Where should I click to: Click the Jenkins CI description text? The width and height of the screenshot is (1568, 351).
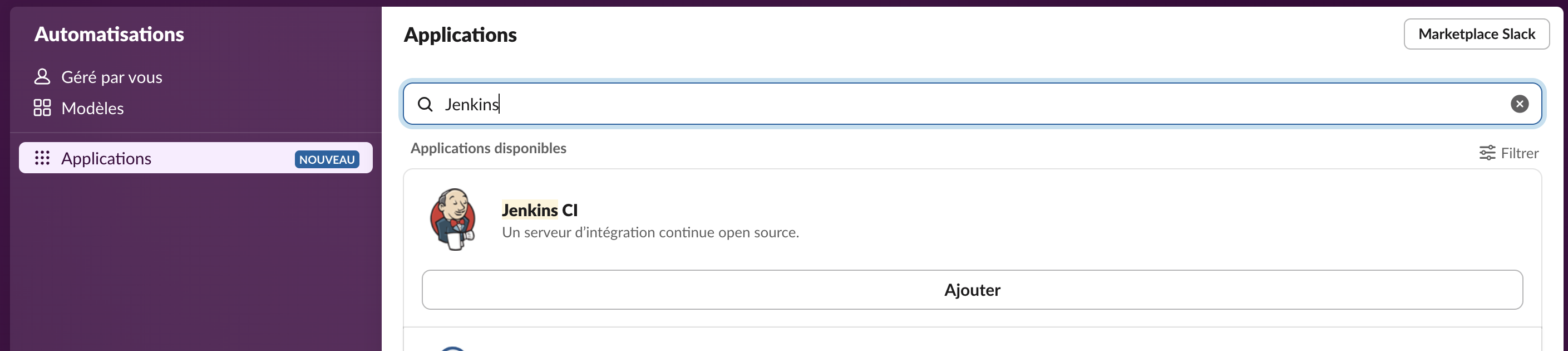650,233
